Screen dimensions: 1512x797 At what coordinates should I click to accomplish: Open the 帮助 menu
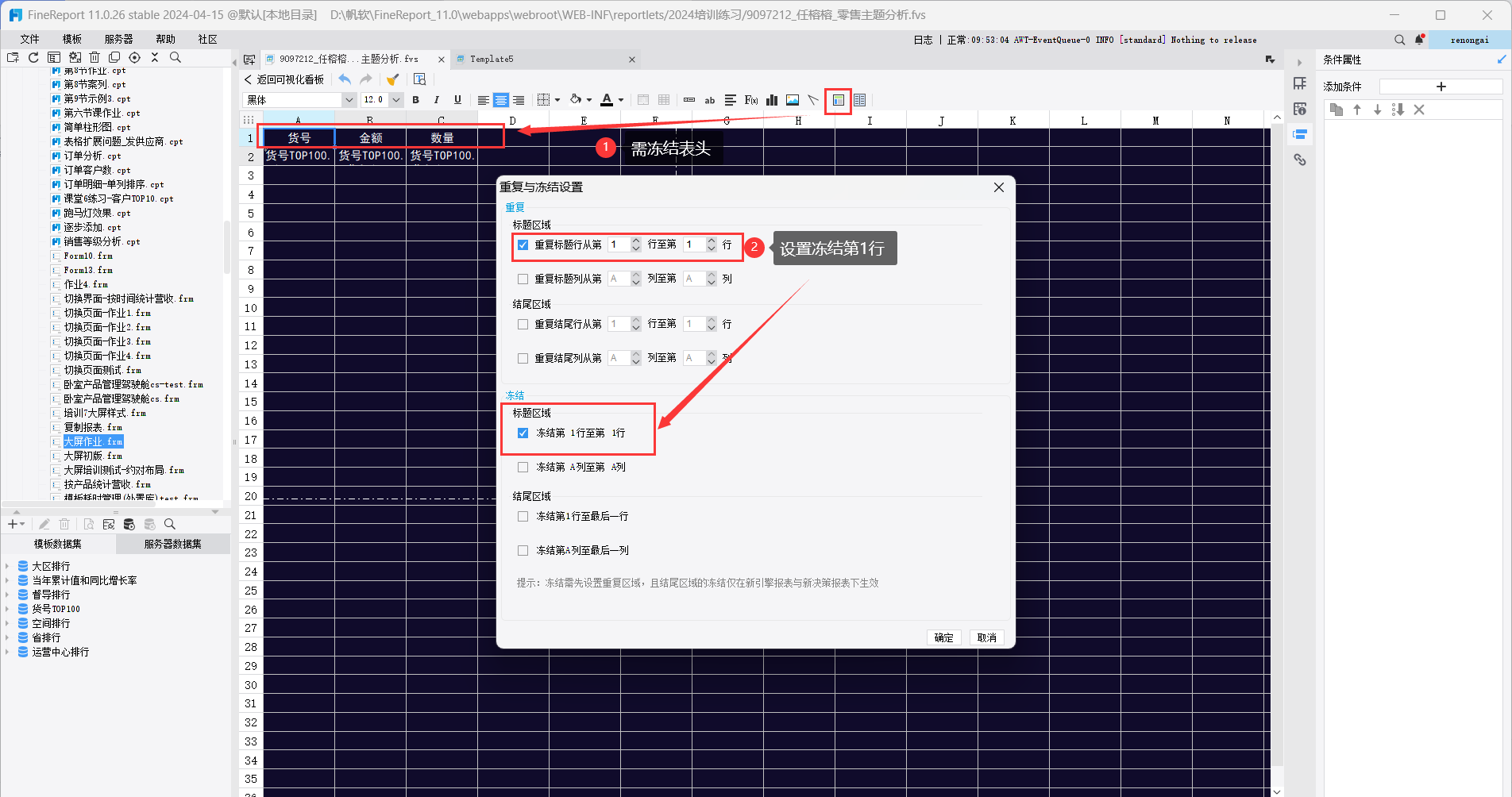click(x=165, y=39)
